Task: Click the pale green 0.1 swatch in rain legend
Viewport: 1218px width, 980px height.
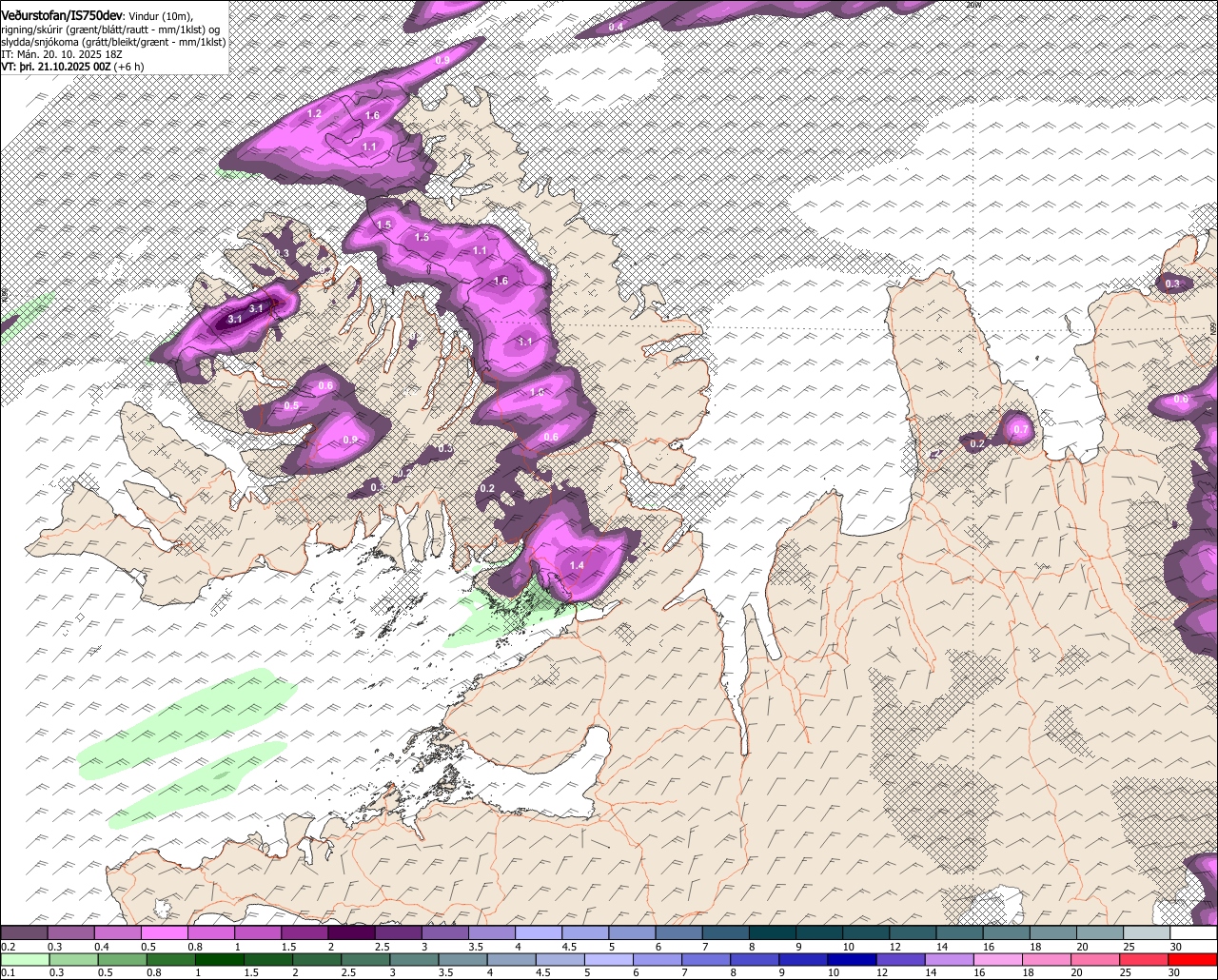Action: (x=24, y=960)
